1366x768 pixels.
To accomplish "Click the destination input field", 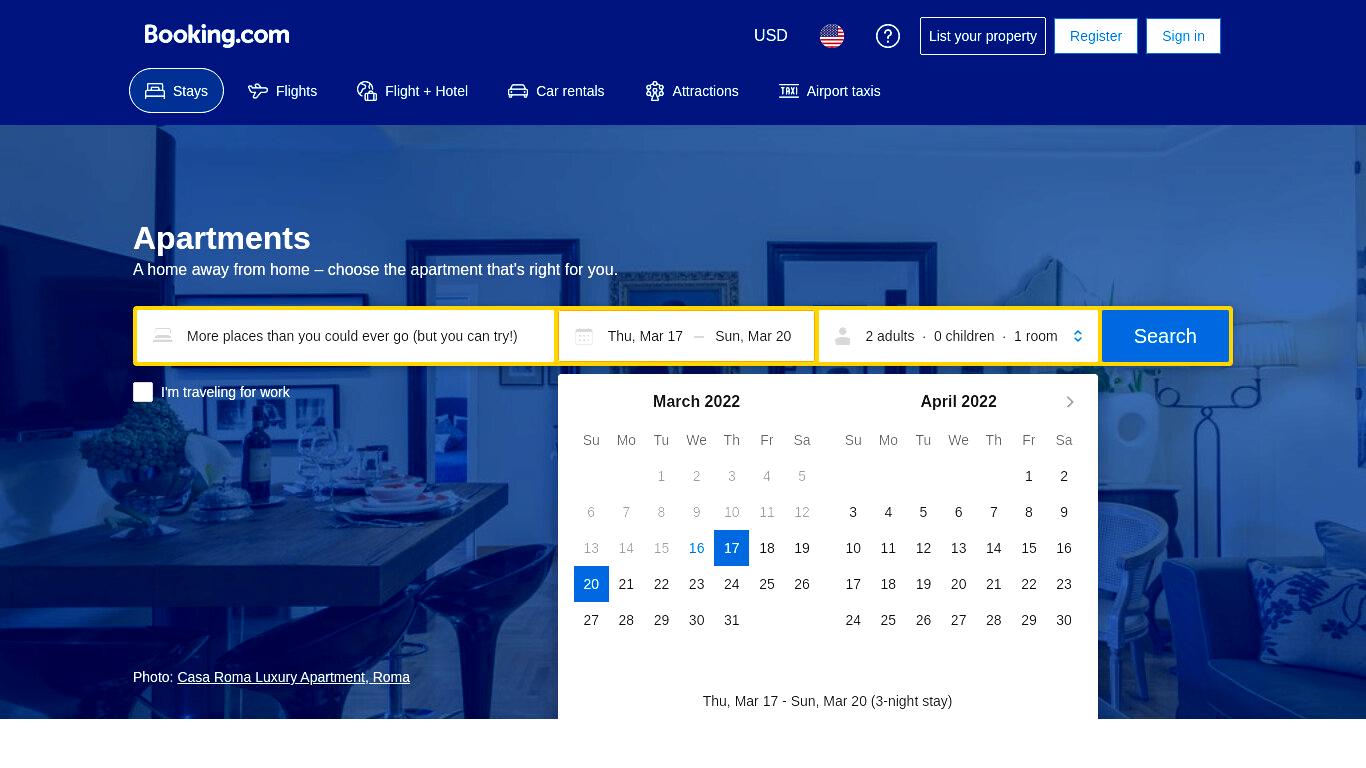I will pyautogui.click(x=346, y=336).
